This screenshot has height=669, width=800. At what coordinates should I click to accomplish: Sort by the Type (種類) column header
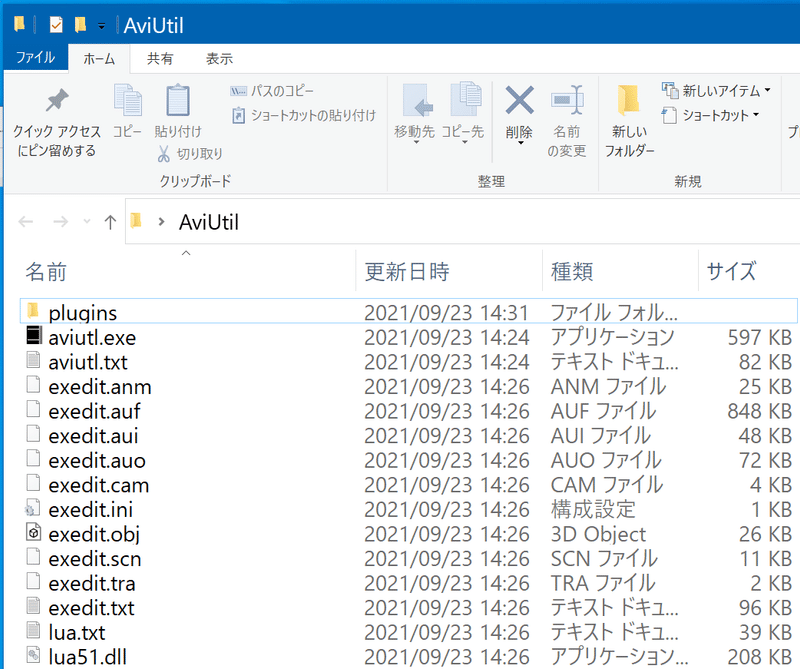[572, 271]
